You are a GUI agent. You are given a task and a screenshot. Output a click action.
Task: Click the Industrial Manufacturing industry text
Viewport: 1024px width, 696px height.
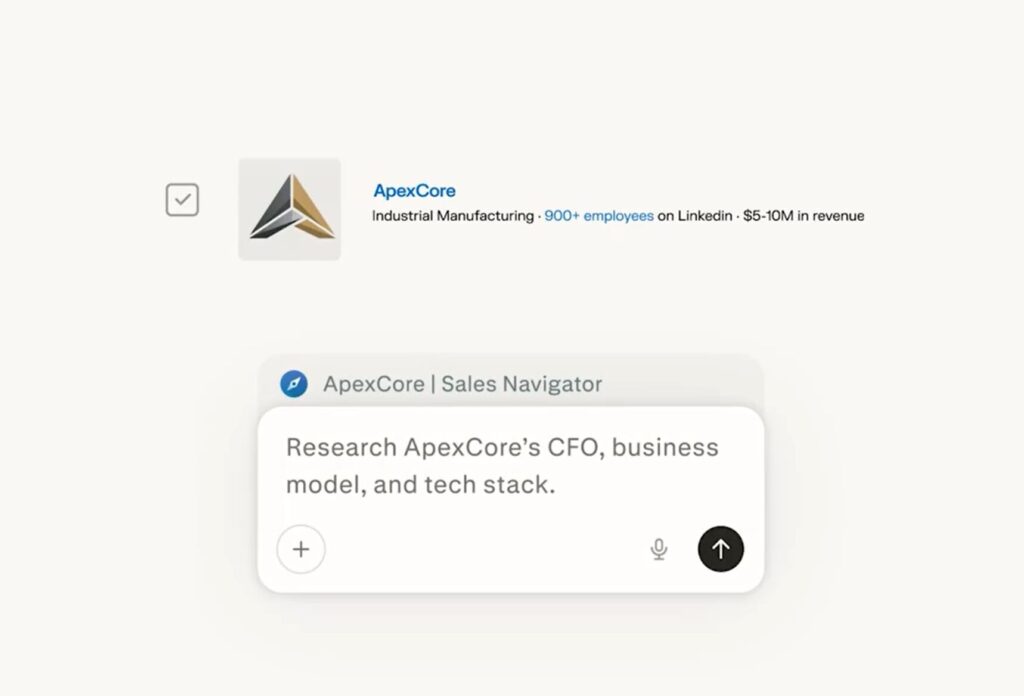pos(453,216)
